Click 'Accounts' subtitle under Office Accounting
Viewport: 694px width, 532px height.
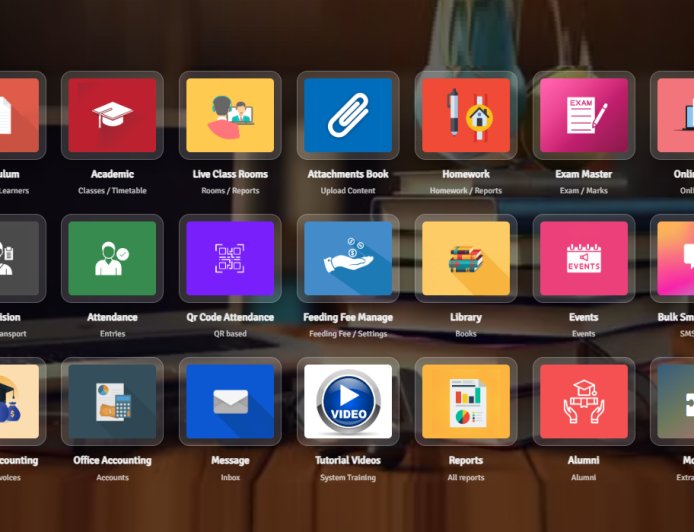(112, 478)
